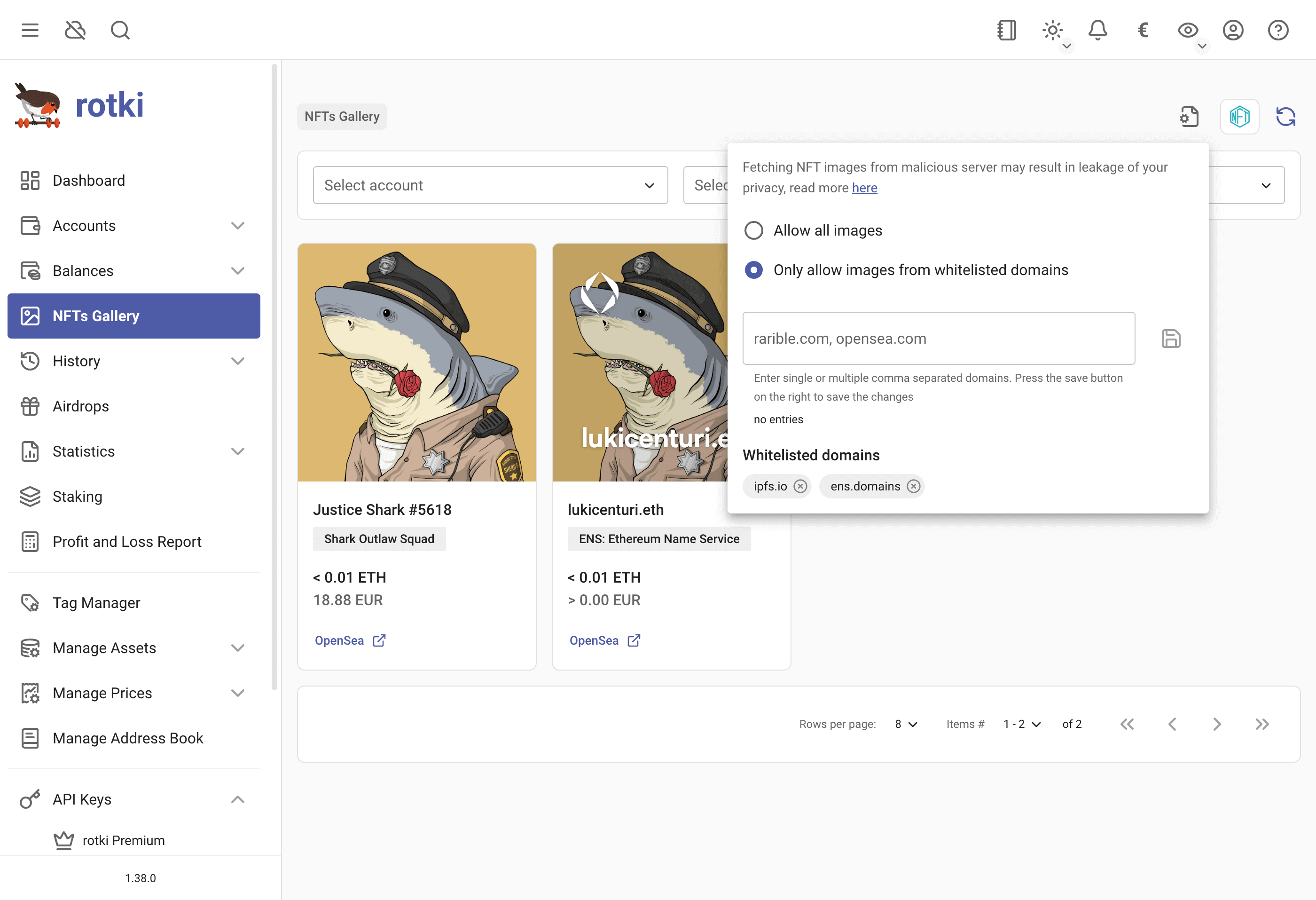Open privacy mode options chevron
Screen dimensions: 1316x900
click(x=1202, y=46)
